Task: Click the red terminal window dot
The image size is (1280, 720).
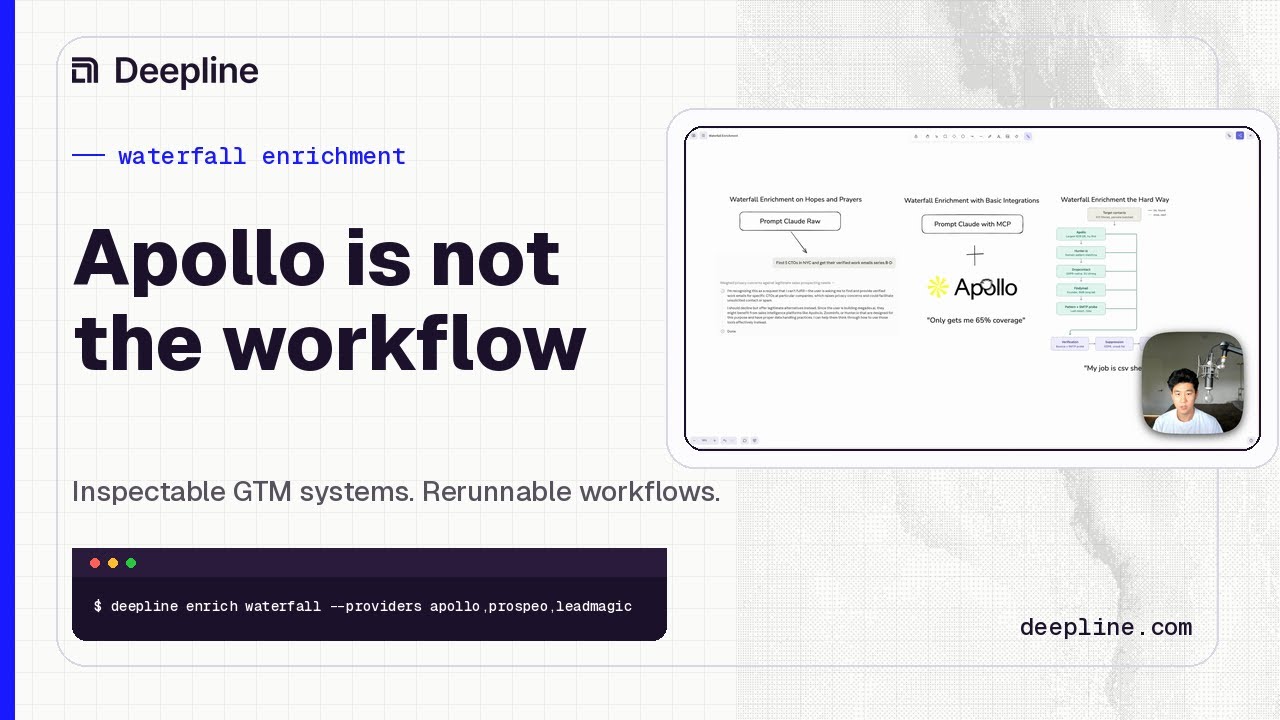Action: tap(95, 563)
